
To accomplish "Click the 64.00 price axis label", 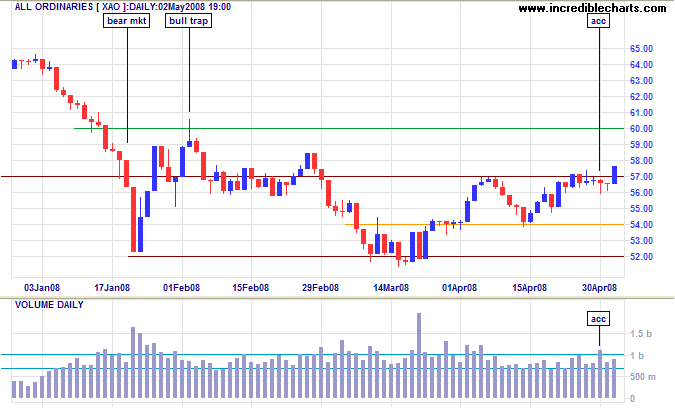I will pyautogui.click(x=641, y=65).
